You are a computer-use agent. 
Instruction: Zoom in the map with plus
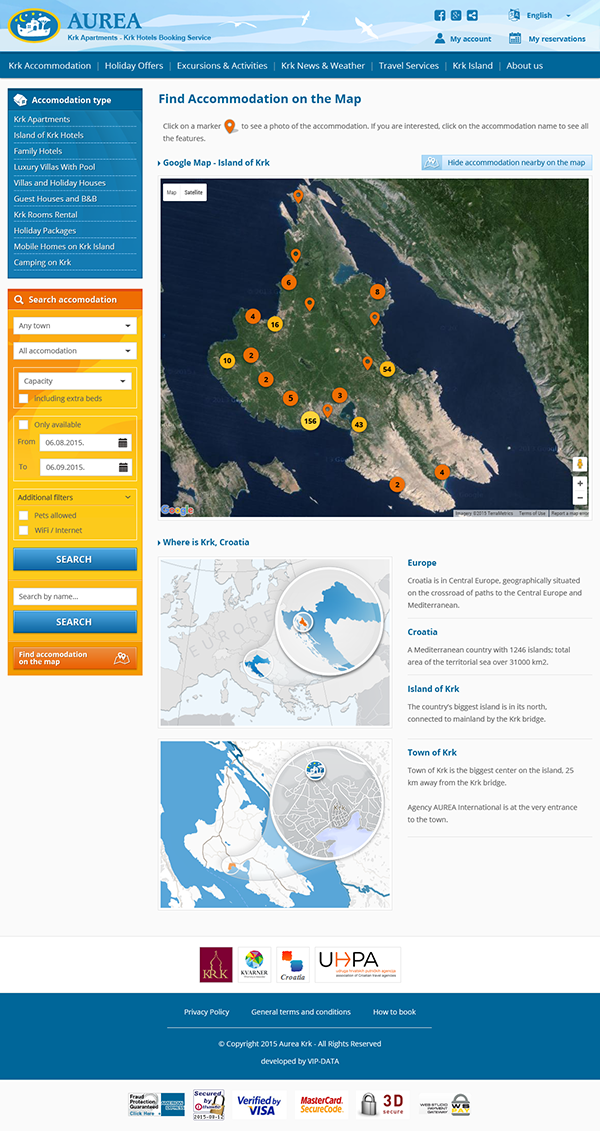580,483
